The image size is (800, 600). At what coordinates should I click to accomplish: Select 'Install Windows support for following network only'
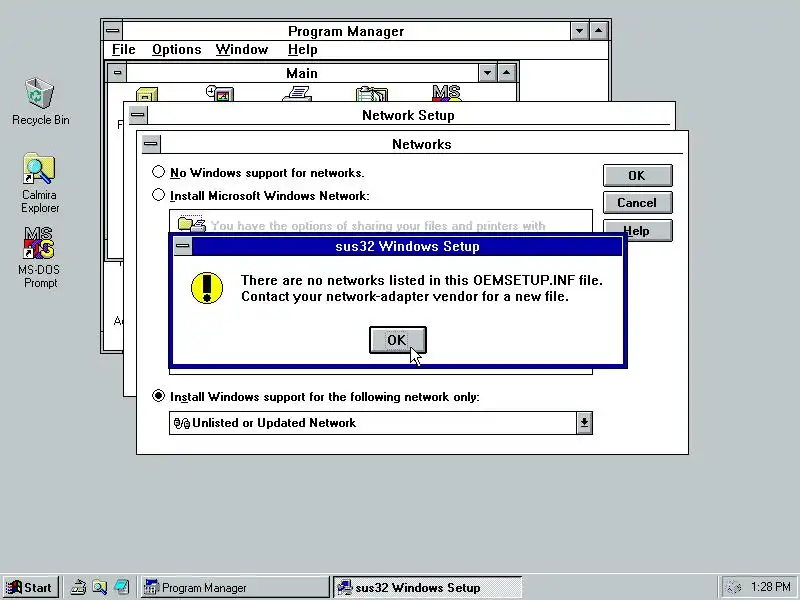[315, 396]
